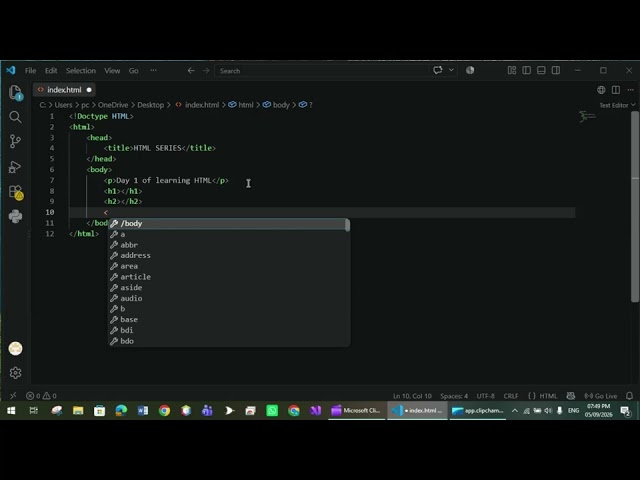
Task: Select 'article' suggestion
Action: coord(227,277)
